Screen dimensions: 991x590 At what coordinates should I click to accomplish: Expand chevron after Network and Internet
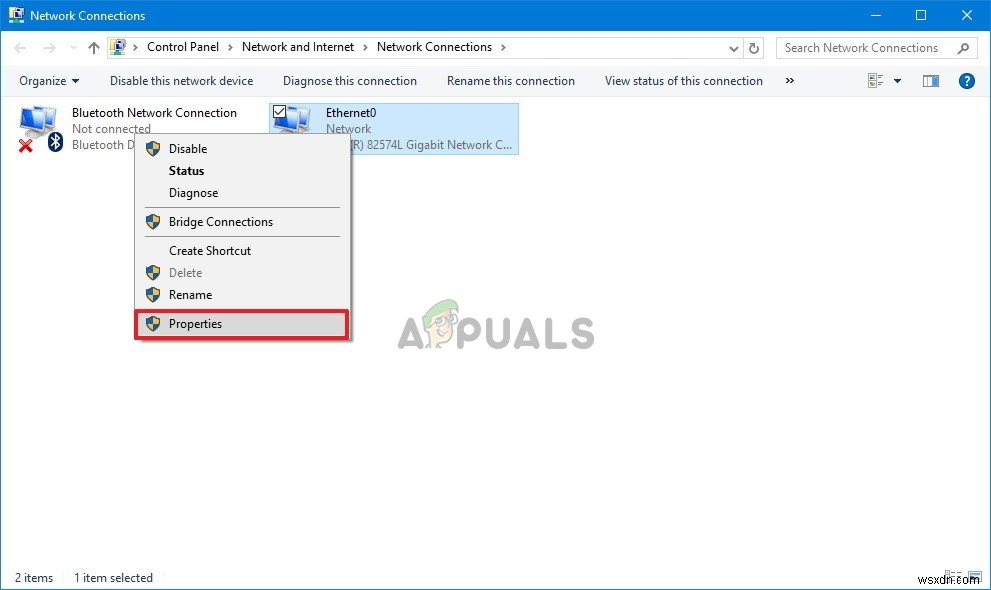(x=365, y=47)
